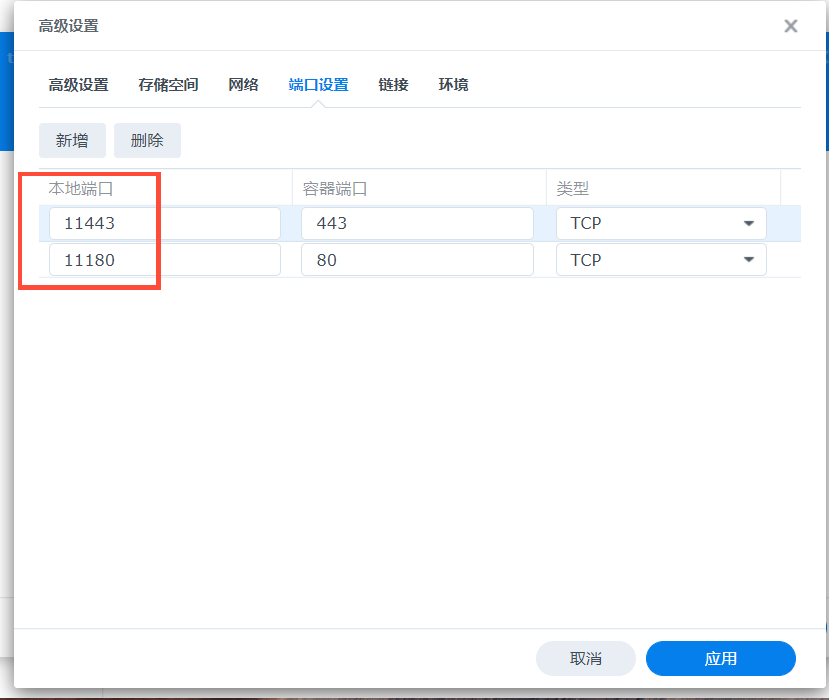Click the 容器端口 column header

[x=419, y=188]
